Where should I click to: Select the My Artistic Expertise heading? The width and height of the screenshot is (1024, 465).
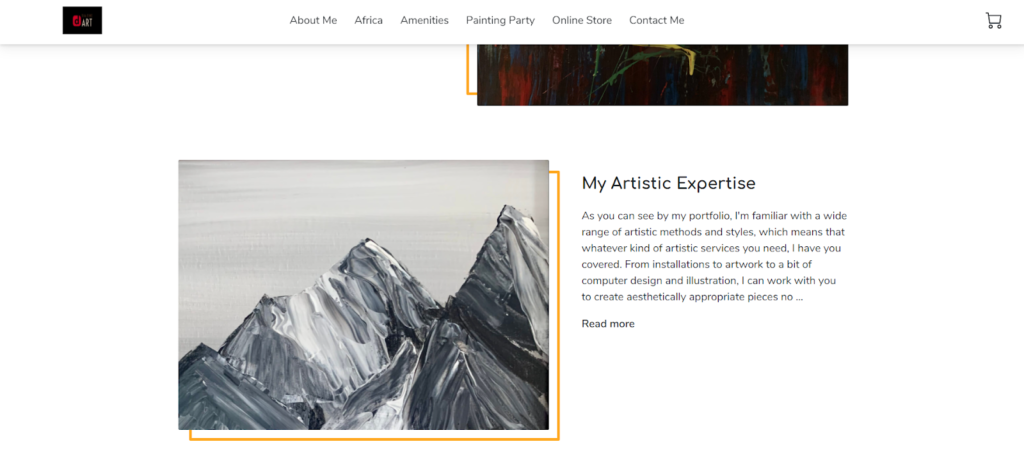tap(669, 184)
